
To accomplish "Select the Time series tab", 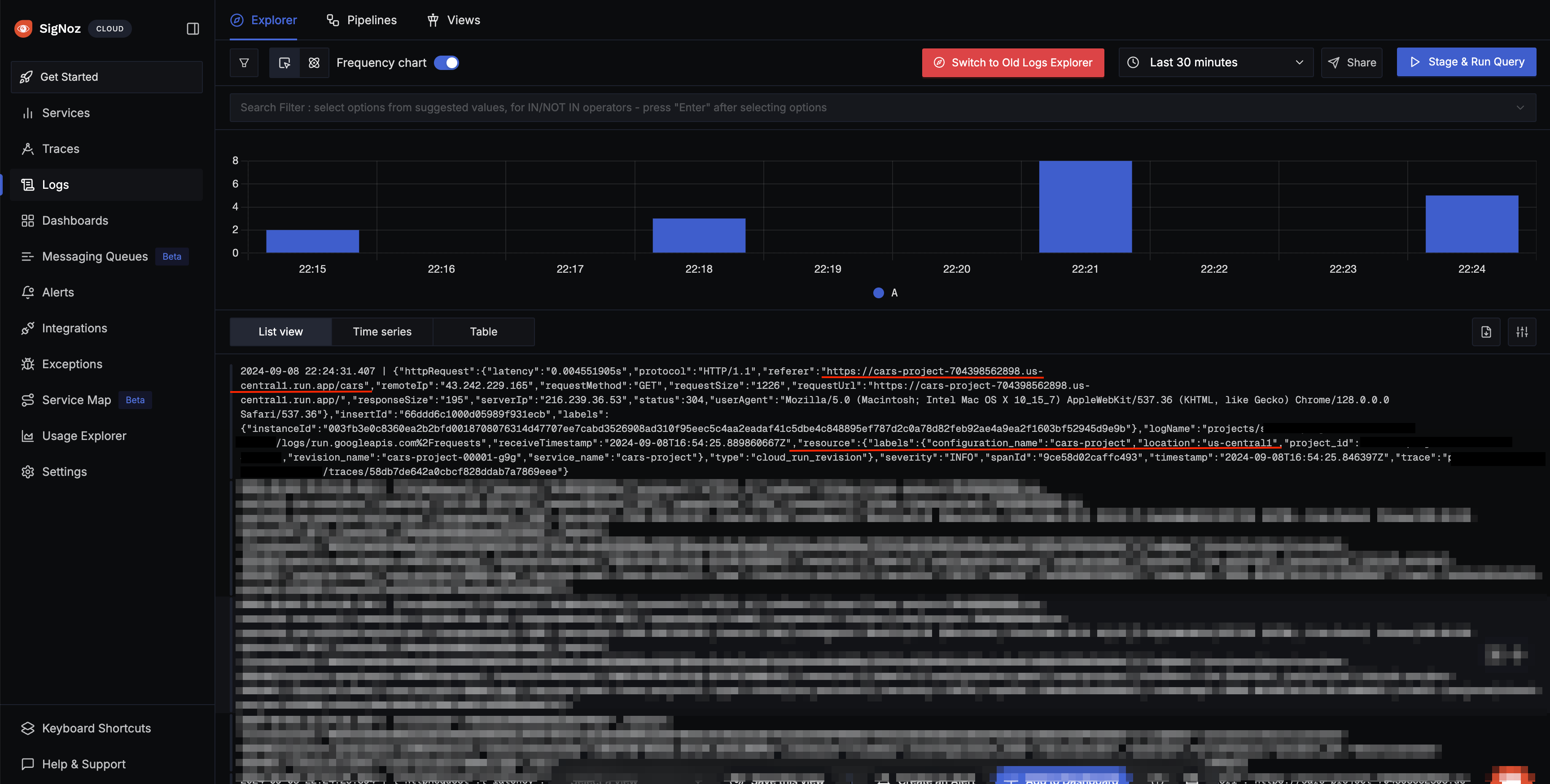I will (x=382, y=332).
